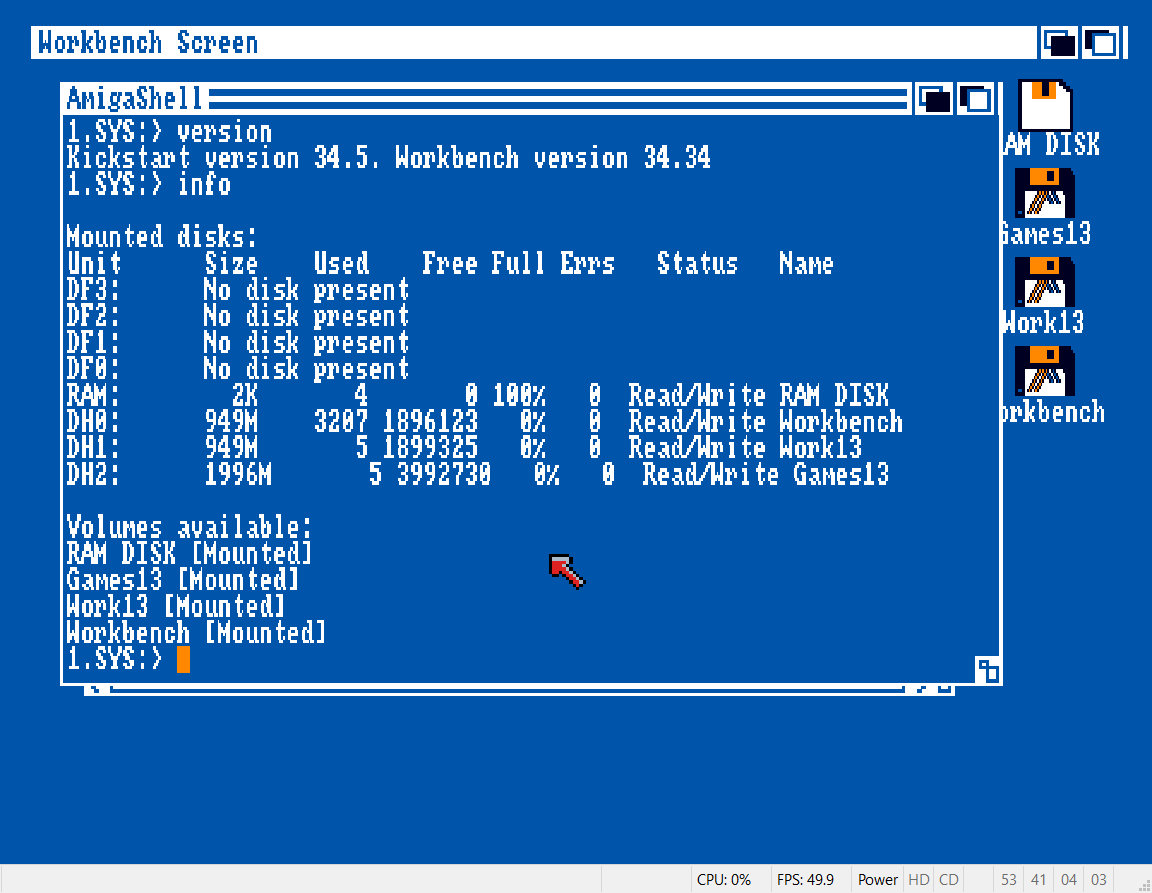Click the DH2: row in disk list

478,474
